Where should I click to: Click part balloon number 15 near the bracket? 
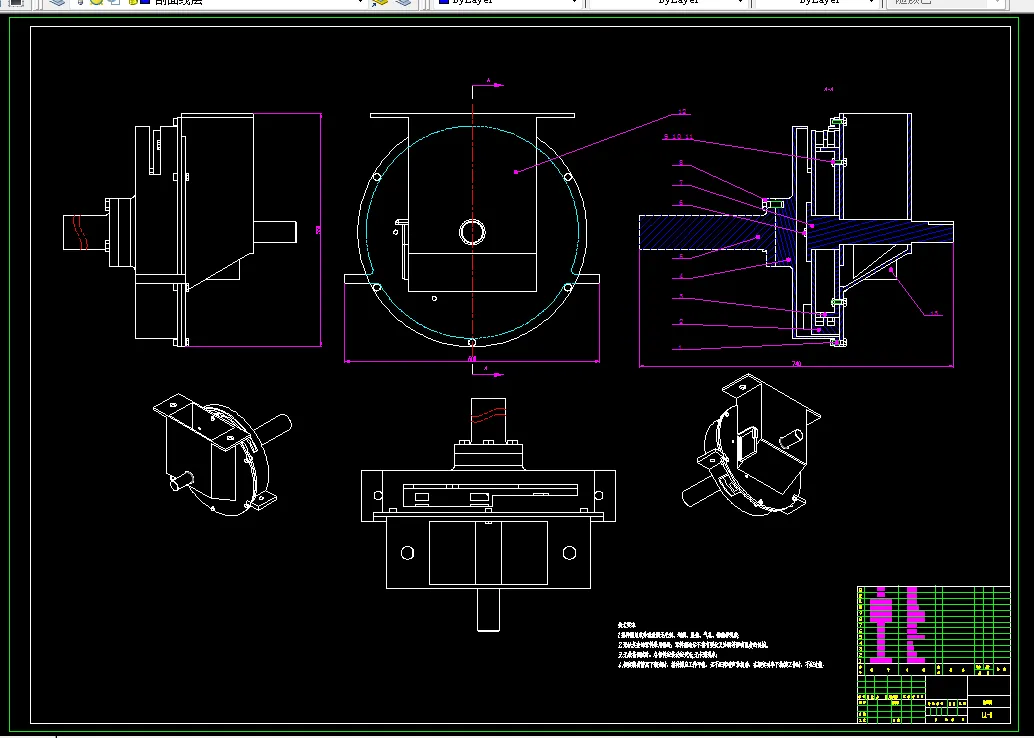tap(934, 313)
